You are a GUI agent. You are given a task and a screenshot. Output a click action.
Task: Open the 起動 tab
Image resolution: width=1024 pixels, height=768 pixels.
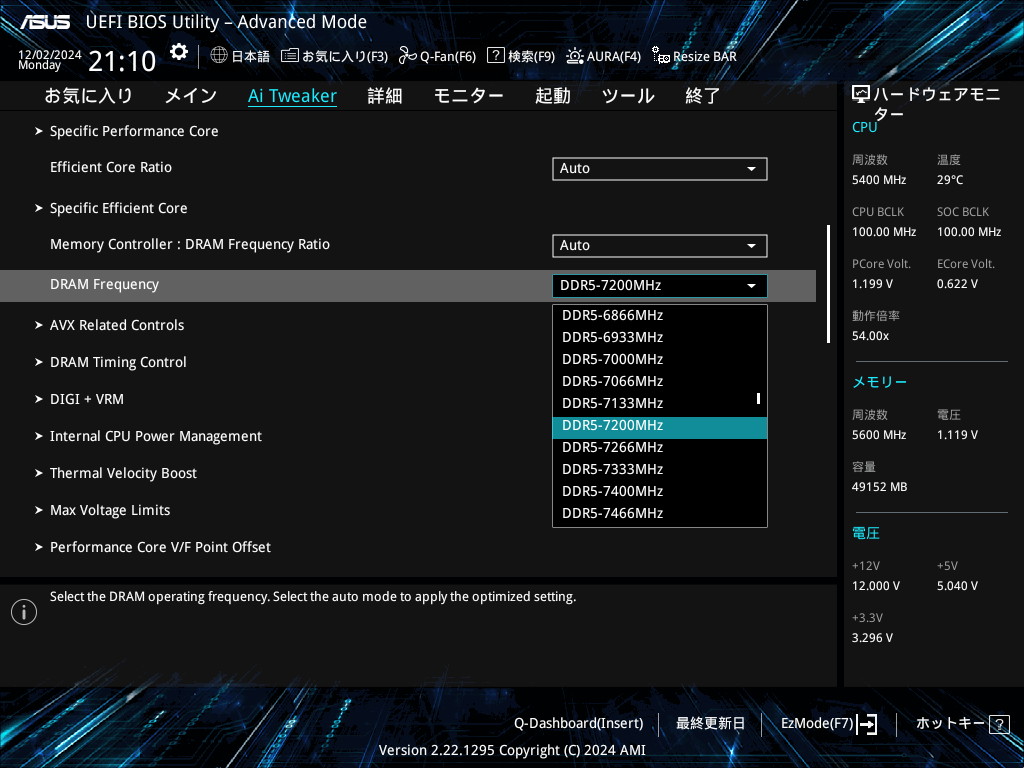coord(552,96)
